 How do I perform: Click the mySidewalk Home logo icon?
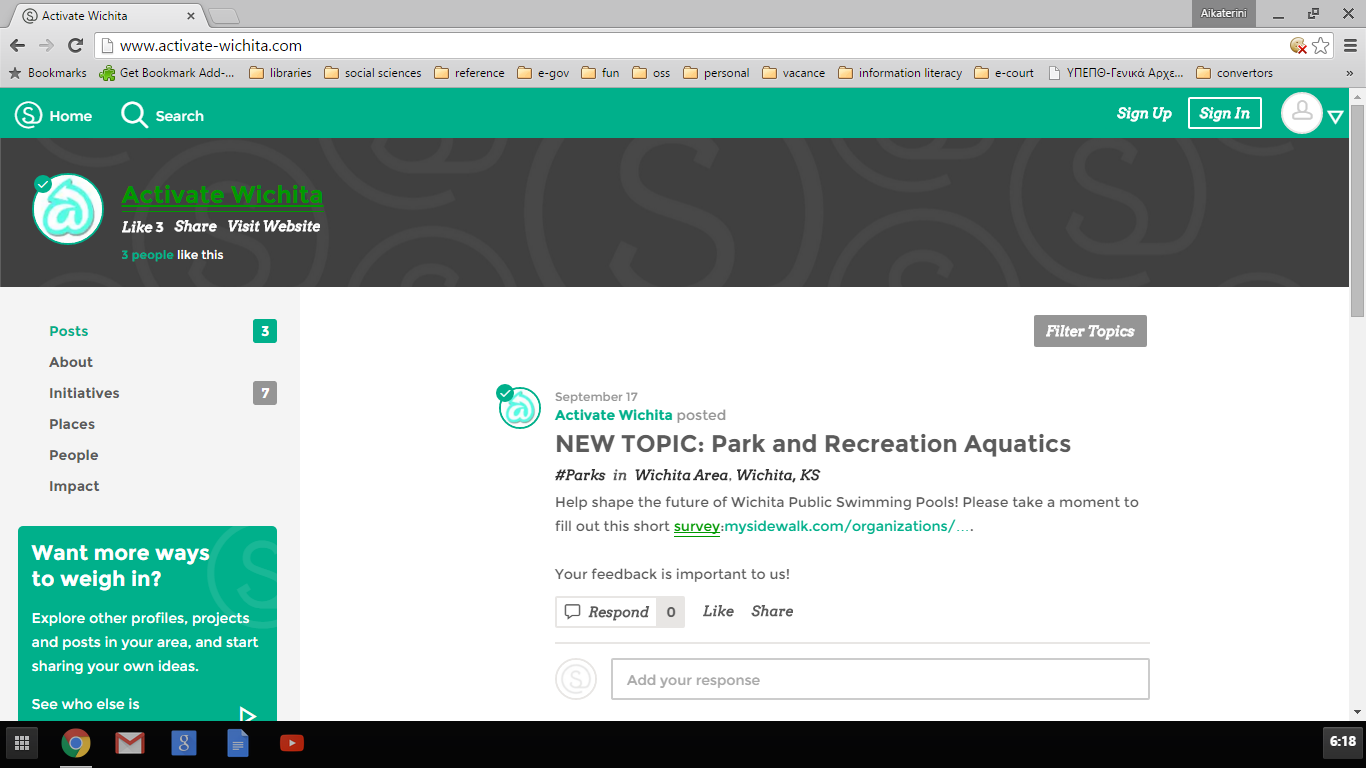[x=28, y=115]
